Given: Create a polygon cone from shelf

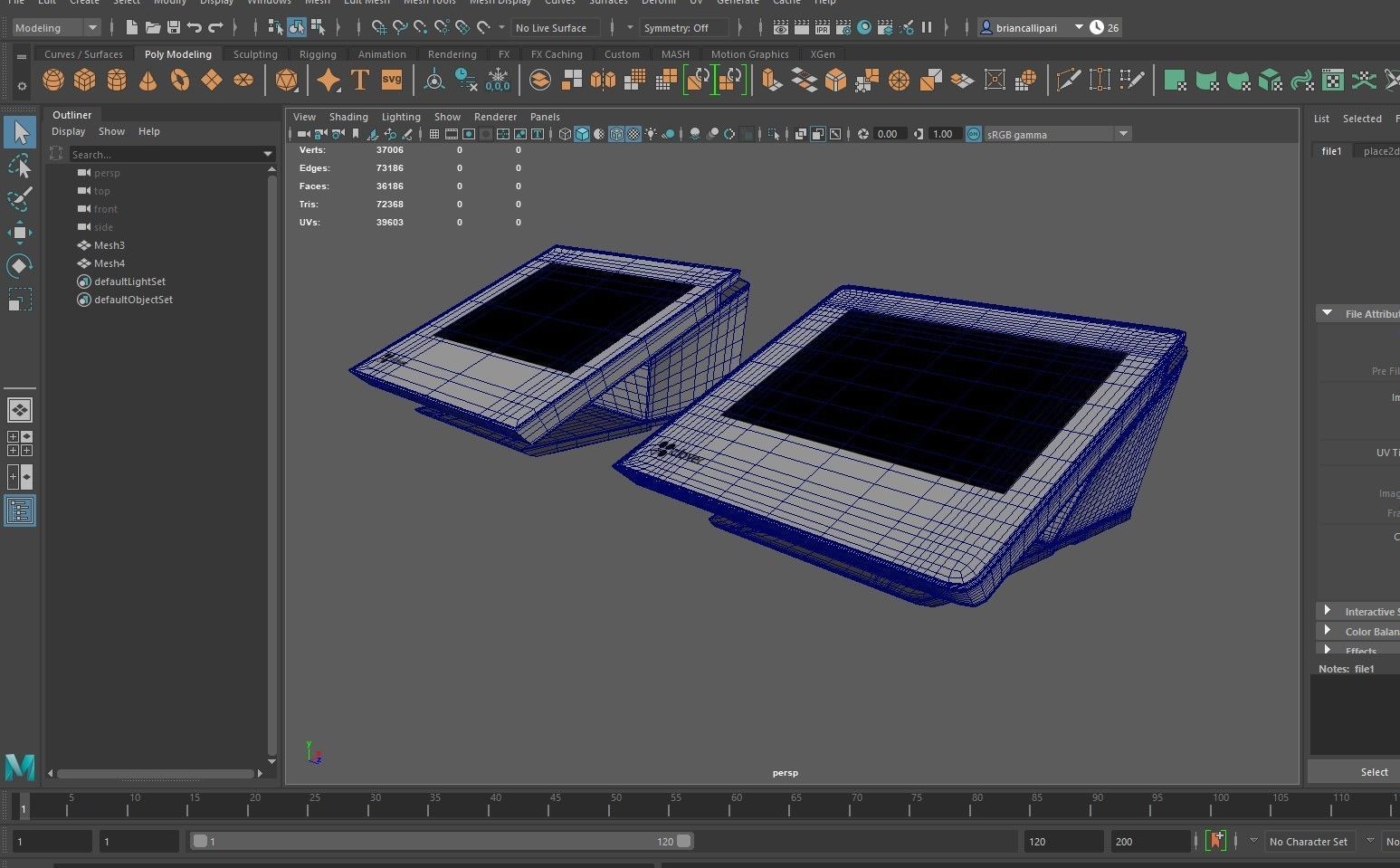Looking at the screenshot, I should coord(148,81).
